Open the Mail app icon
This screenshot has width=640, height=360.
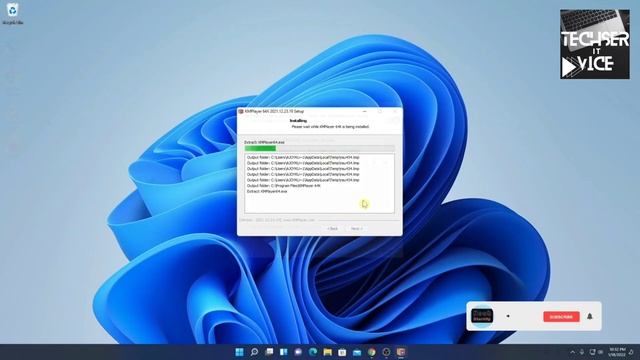pos(357,352)
